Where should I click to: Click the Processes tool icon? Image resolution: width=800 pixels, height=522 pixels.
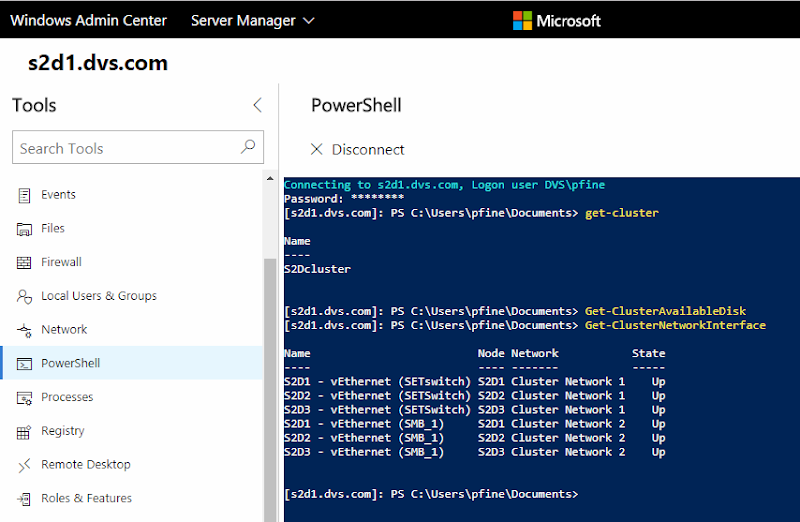coord(24,397)
